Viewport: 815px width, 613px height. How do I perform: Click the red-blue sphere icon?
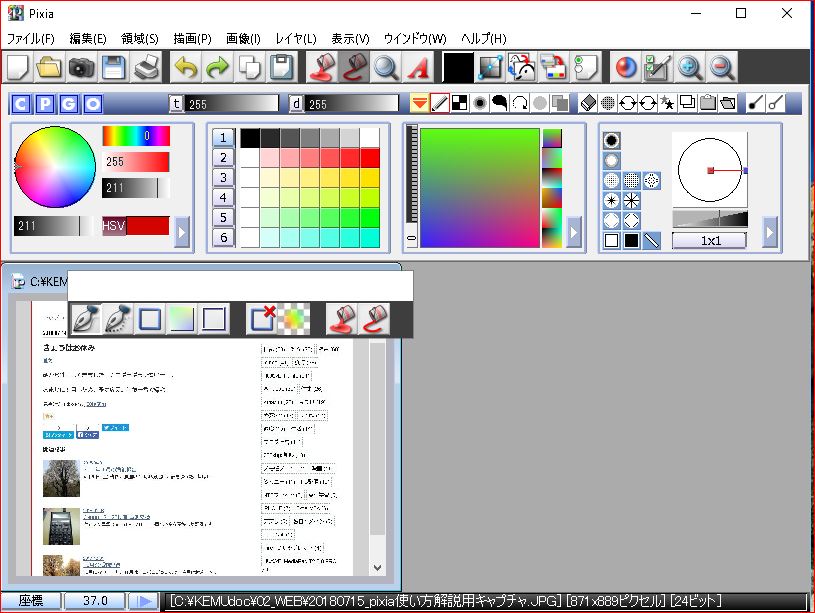pos(626,67)
